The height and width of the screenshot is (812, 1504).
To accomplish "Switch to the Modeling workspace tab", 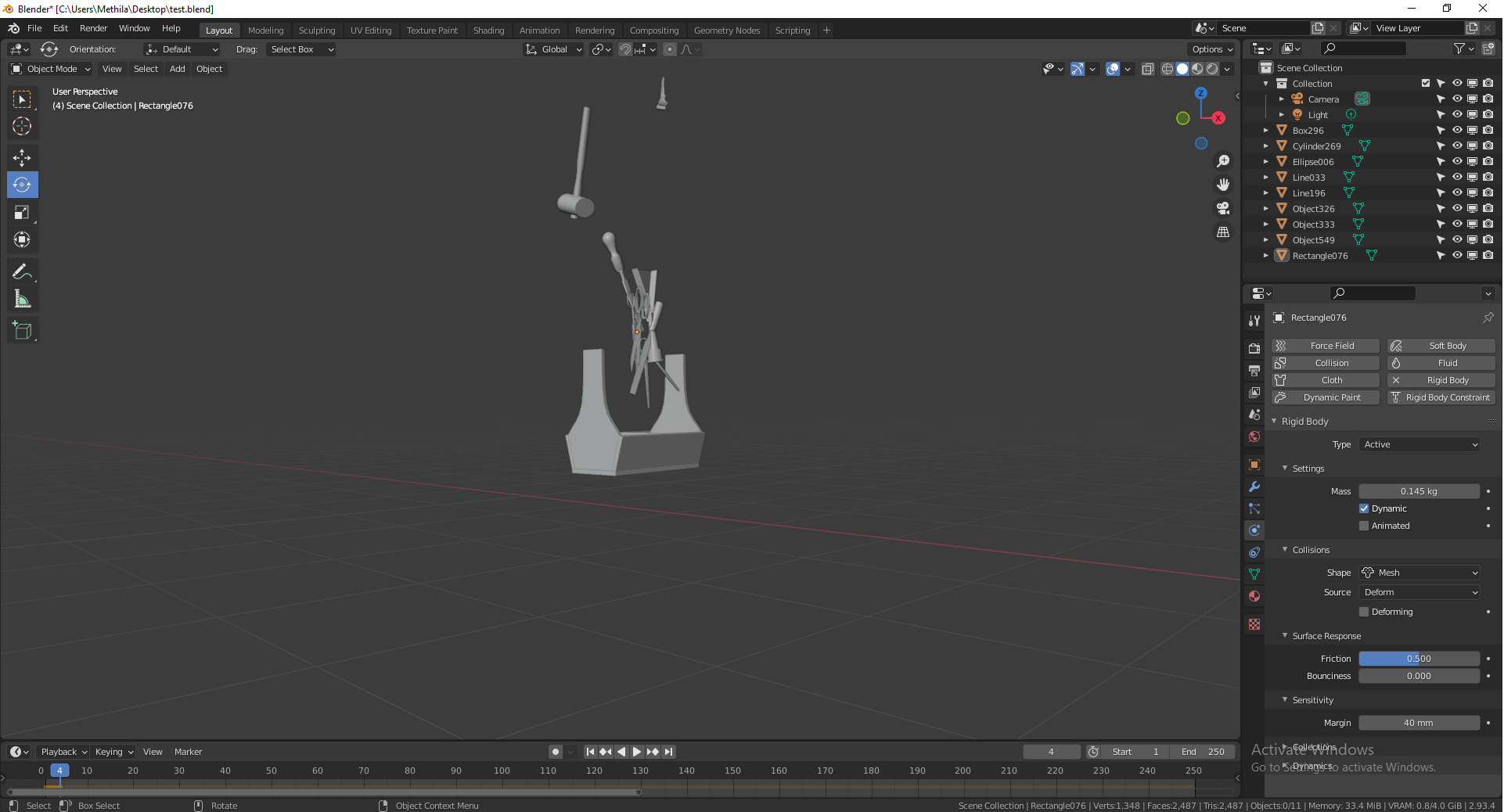I will pos(265,31).
